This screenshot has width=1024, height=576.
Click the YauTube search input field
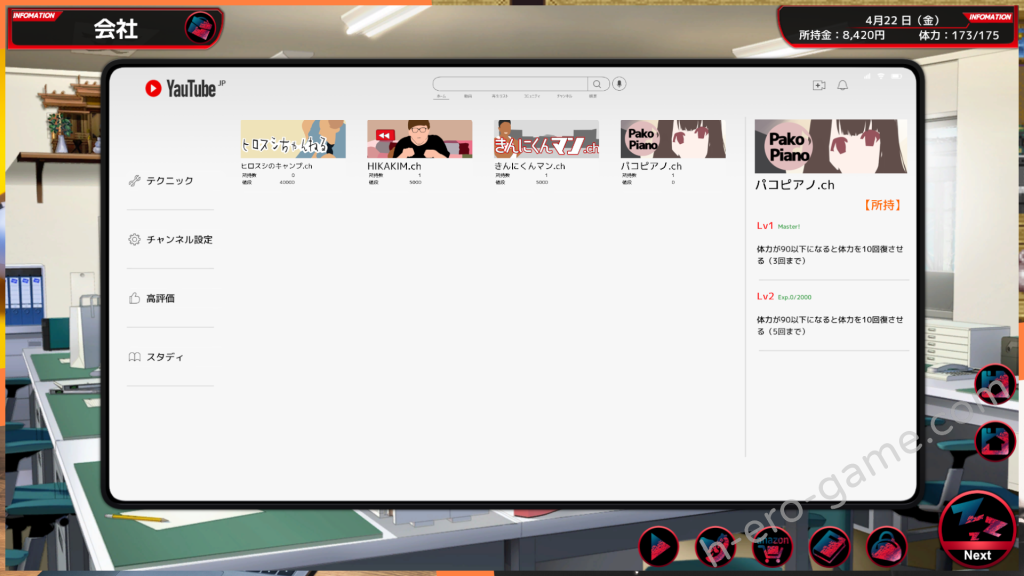[510, 85]
